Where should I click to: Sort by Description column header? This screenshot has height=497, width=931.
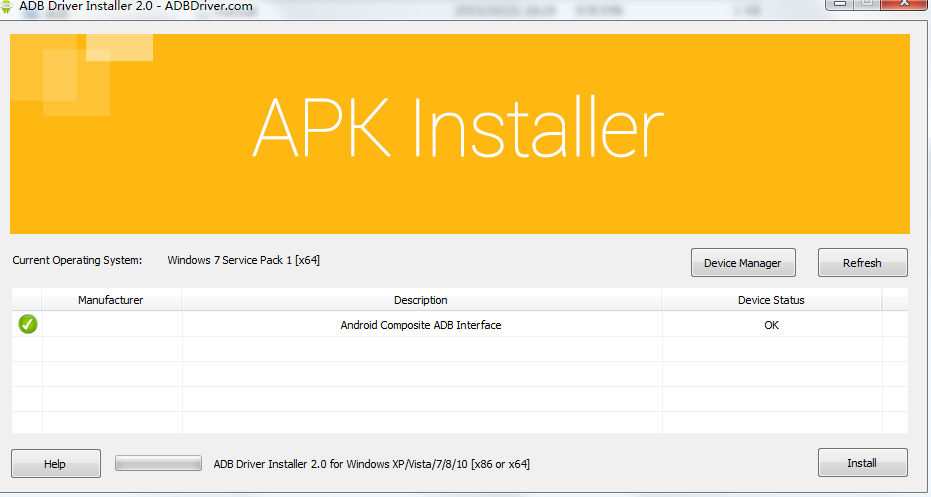coord(421,300)
